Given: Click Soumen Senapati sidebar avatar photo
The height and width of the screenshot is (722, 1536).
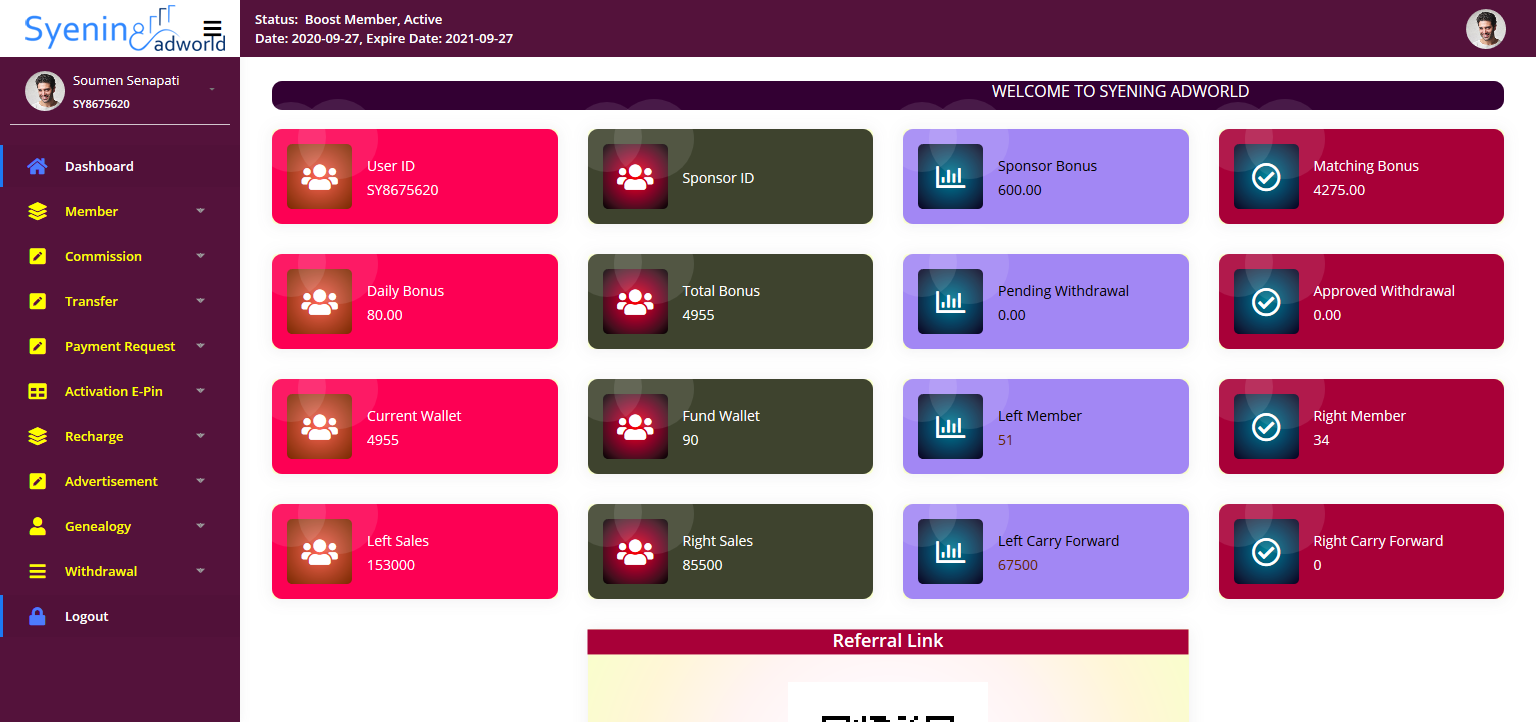Looking at the screenshot, I should coord(45,91).
